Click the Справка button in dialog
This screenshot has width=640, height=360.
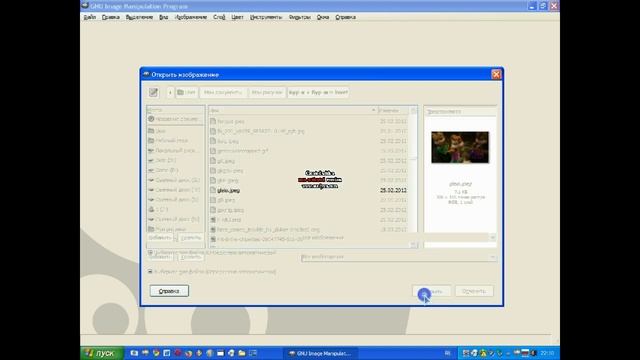pos(169,291)
